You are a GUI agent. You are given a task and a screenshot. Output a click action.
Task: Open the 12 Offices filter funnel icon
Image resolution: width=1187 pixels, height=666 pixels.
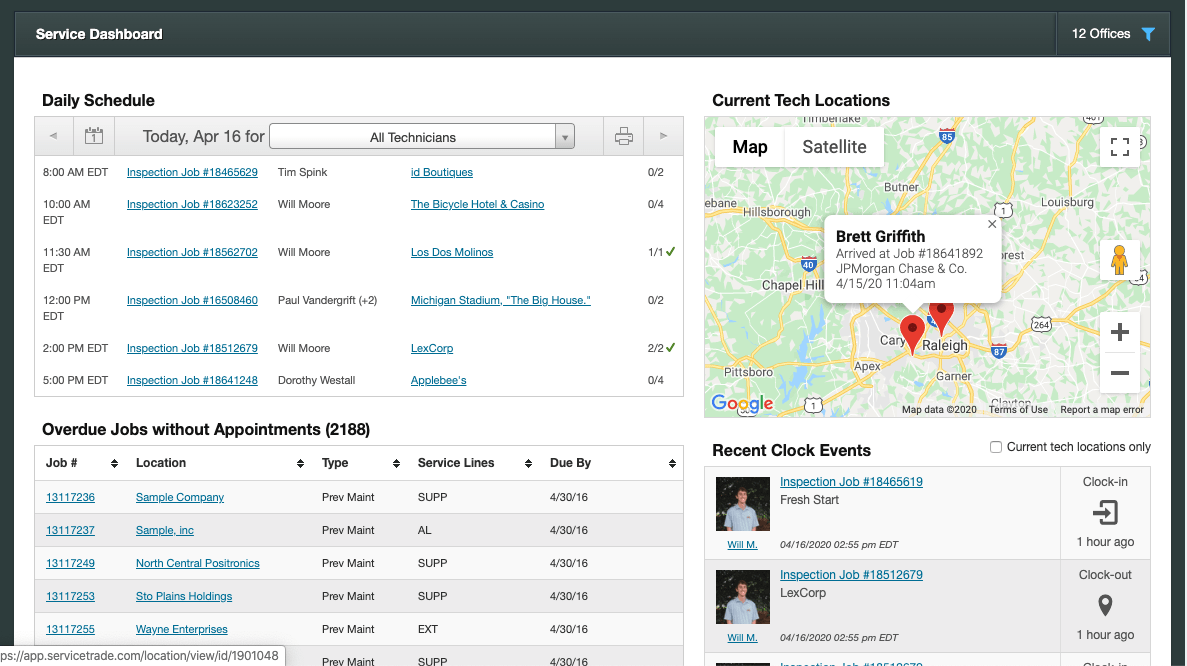click(1148, 34)
